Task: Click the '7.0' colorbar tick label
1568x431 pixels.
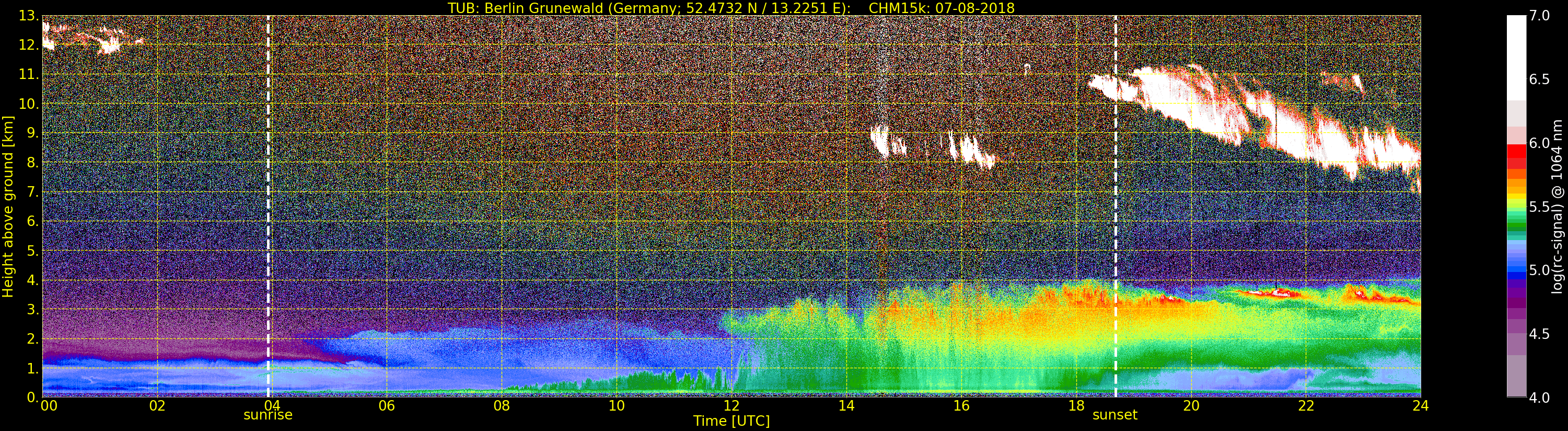Action: (1540, 16)
